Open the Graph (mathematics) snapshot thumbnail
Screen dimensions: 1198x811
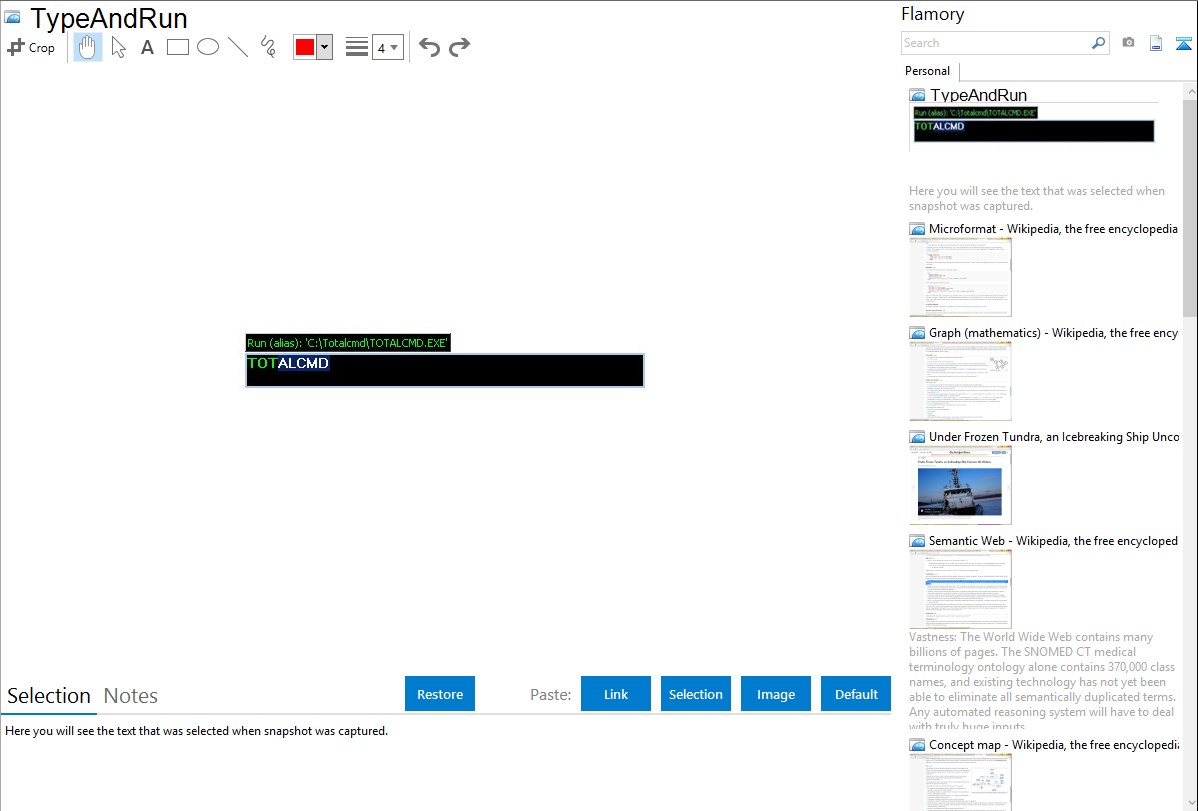(x=960, y=381)
